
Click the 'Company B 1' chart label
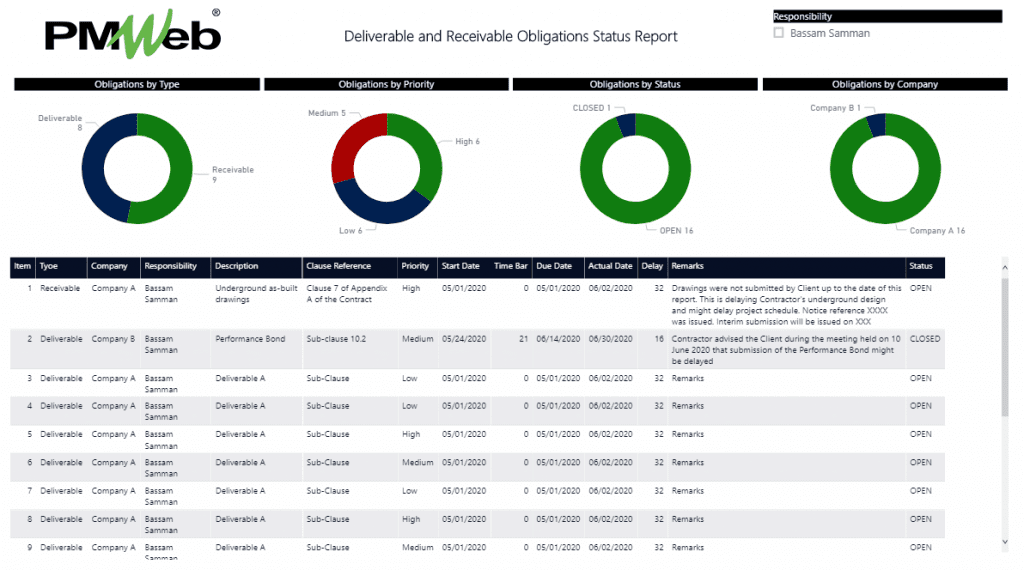[835, 108]
